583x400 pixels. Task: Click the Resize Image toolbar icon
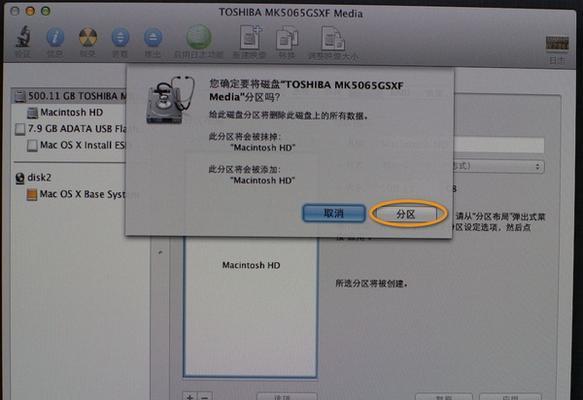[x=332, y=38]
